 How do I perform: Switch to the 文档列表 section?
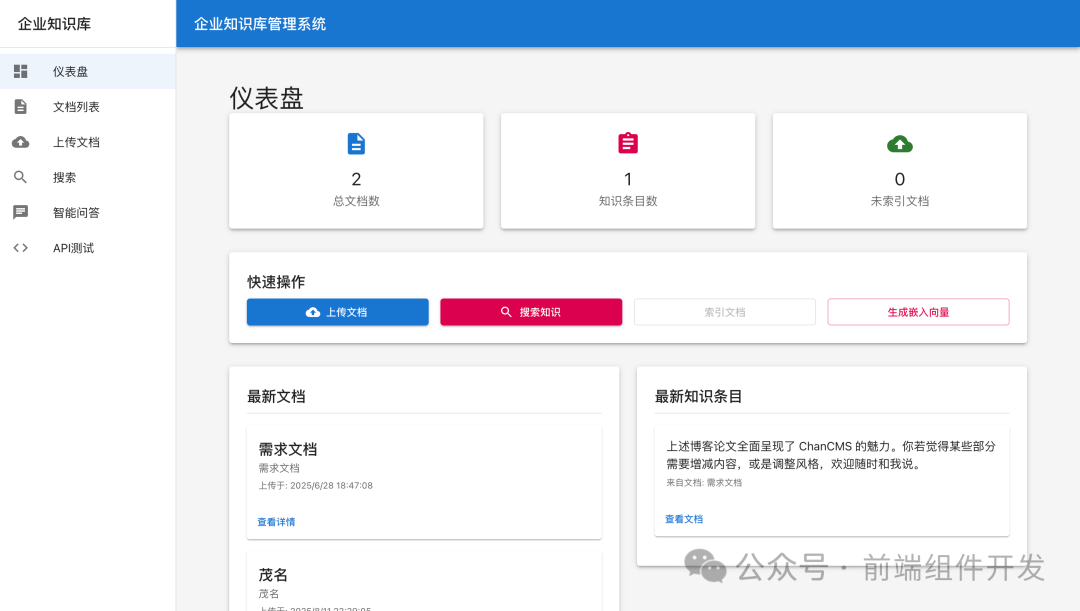[74, 106]
